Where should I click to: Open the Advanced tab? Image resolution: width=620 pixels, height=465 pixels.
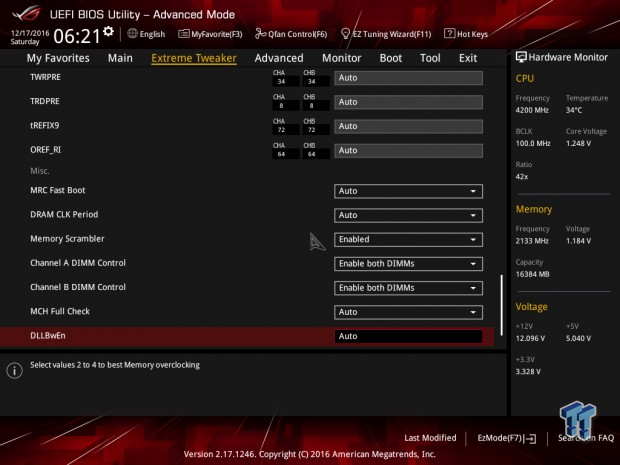click(x=279, y=58)
